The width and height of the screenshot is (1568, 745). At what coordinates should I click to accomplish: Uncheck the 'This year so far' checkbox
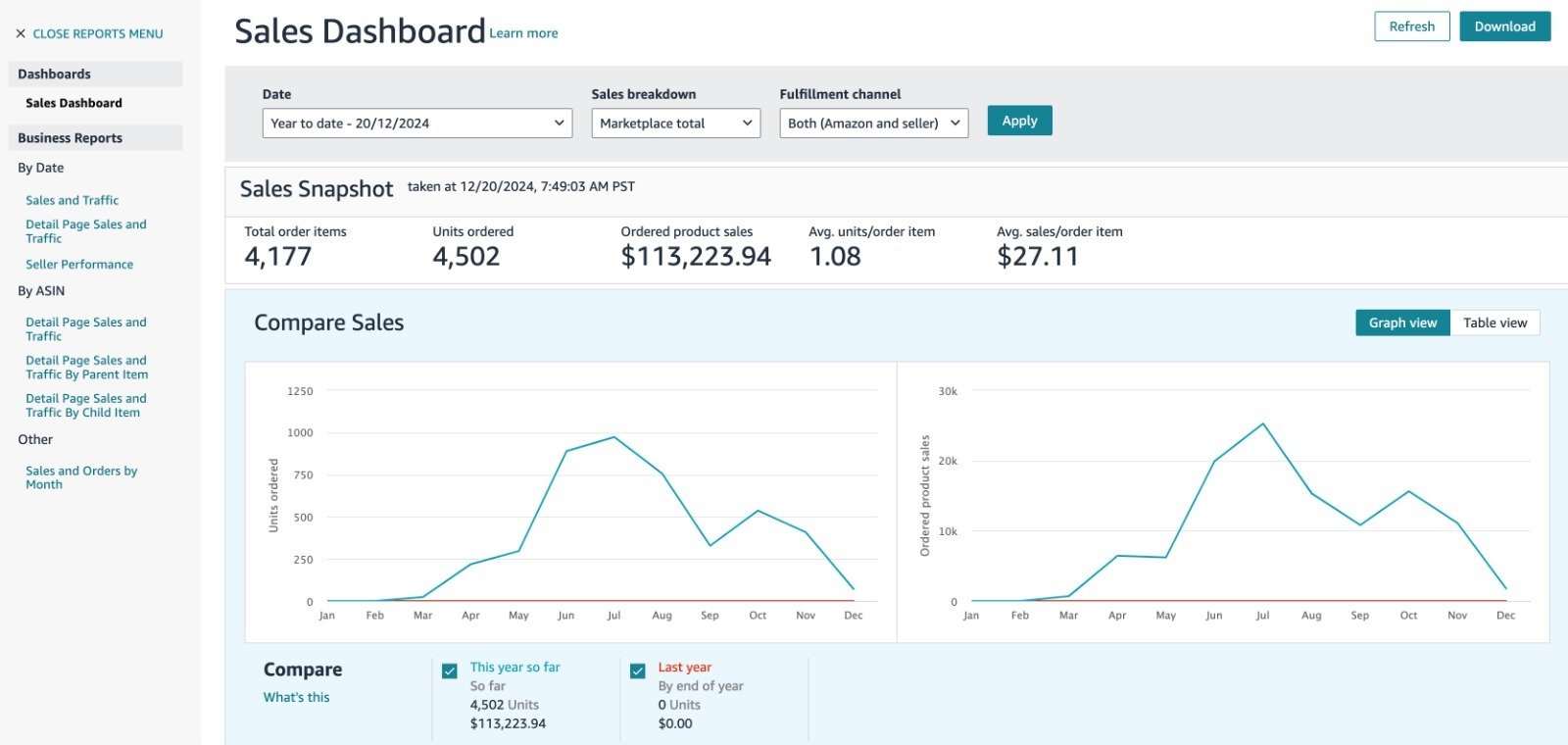coord(450,671)
